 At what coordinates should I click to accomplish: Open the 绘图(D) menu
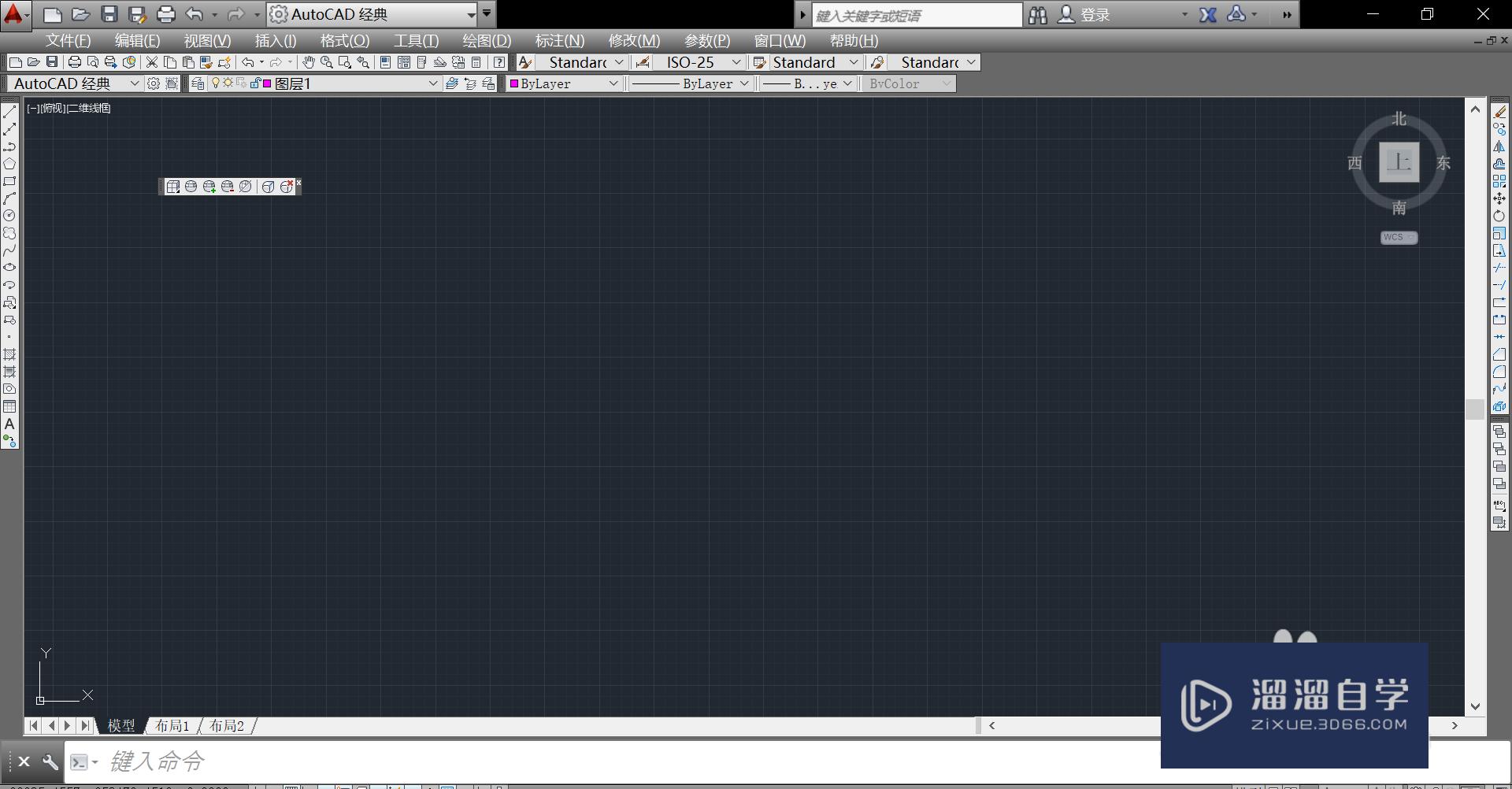coord(487,41)
